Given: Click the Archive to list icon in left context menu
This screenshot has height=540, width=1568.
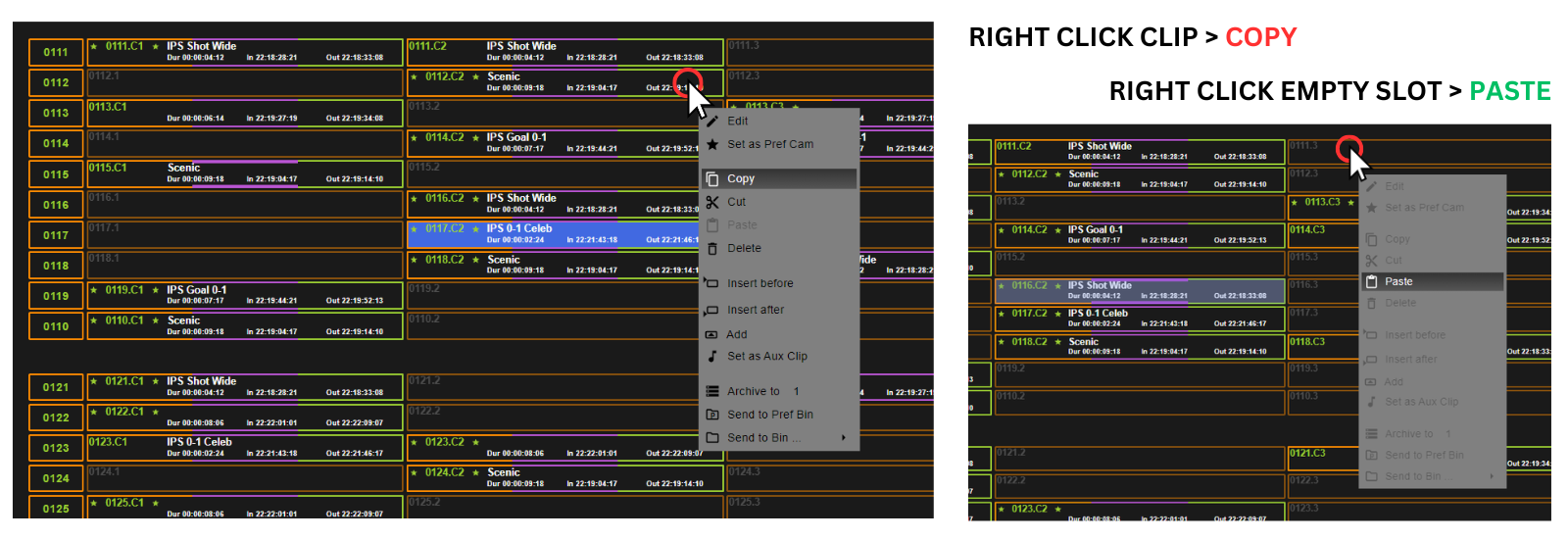Looking at the screenshot, I should 712,391.
